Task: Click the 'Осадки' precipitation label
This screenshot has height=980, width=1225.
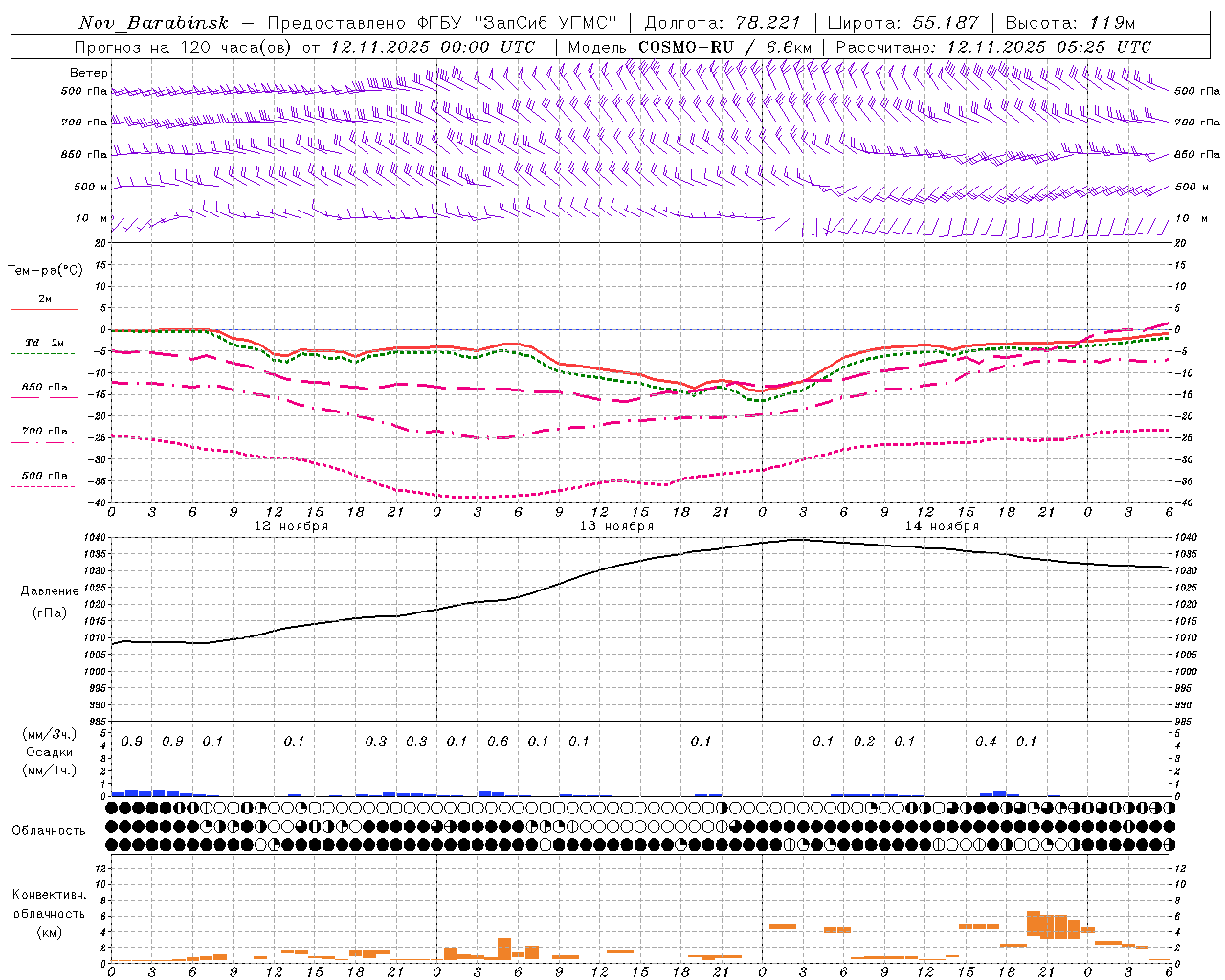Action: (x=50, y=752)
